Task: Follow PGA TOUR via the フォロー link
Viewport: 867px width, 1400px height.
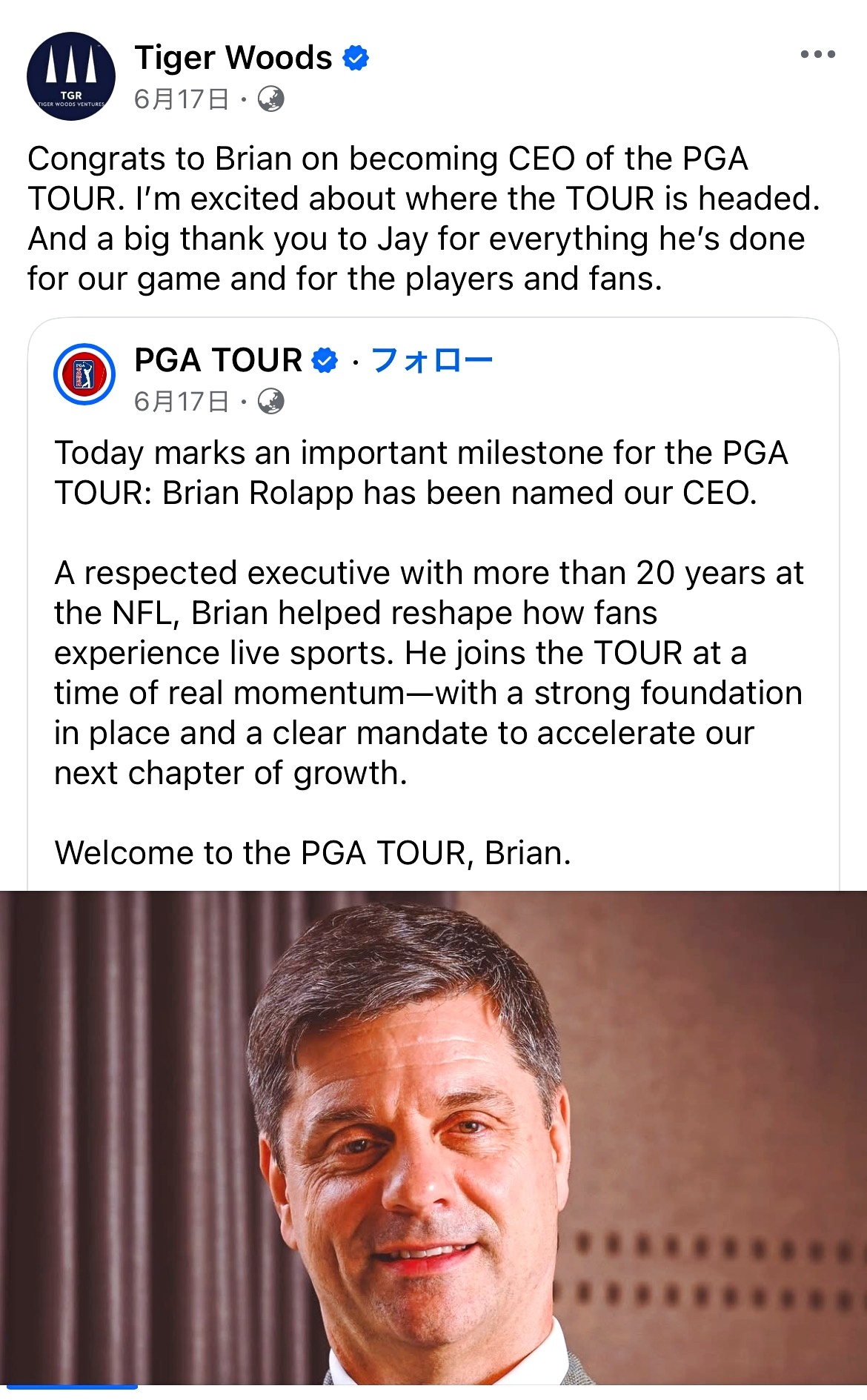Action: pos(431,360)
